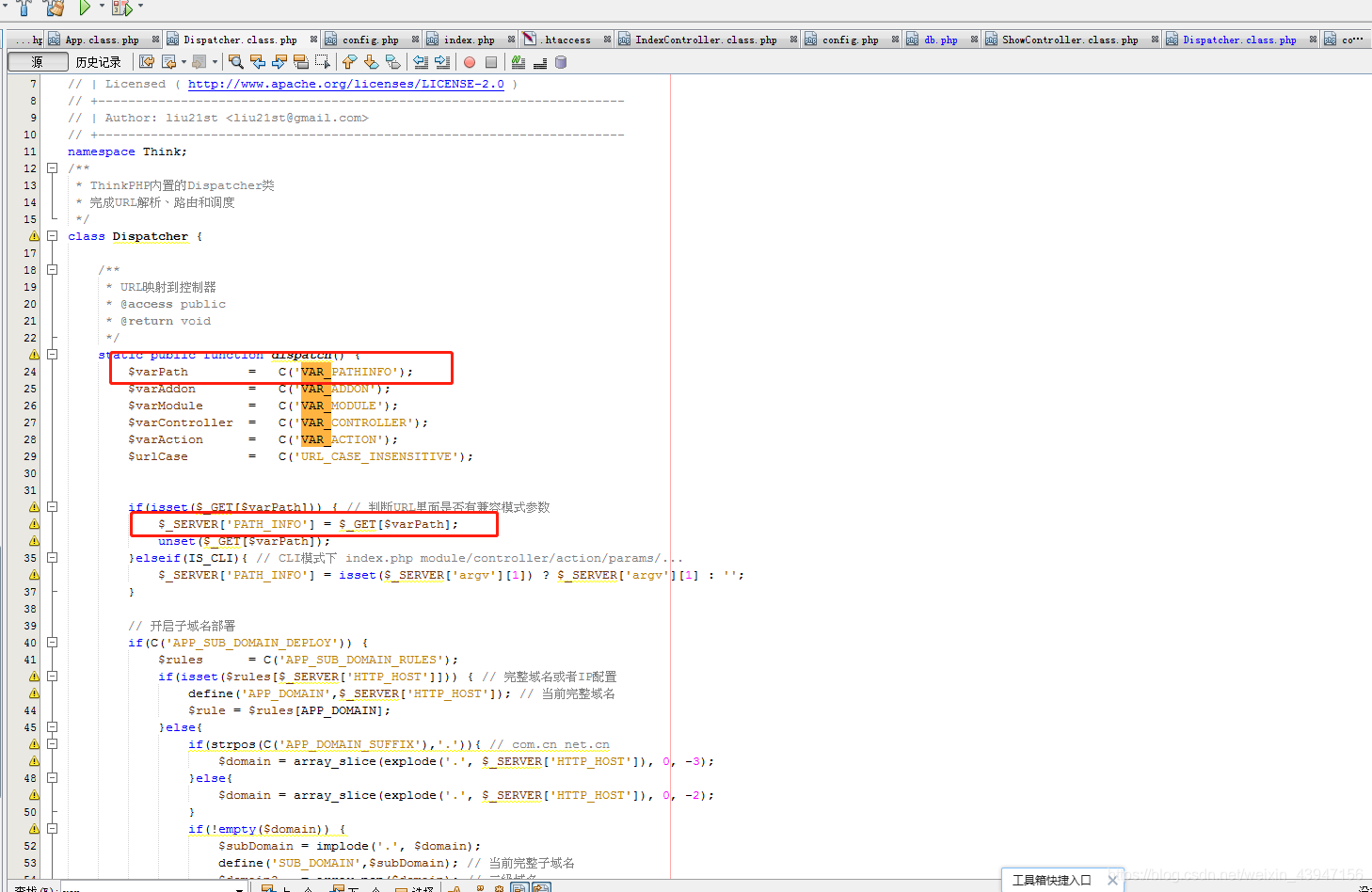Switch to the 源 (Source) view
The height and width of the screenshot is (892, 1372).
pyautogui.click(x=38, y=62)
